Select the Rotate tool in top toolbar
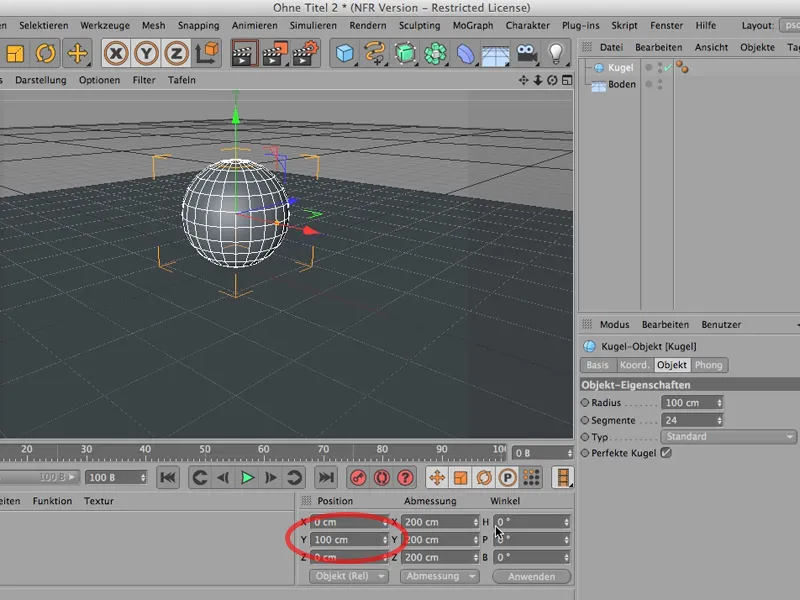Viewport: 800px width, 600px height. pyautogui.click(x=45, y=53)
